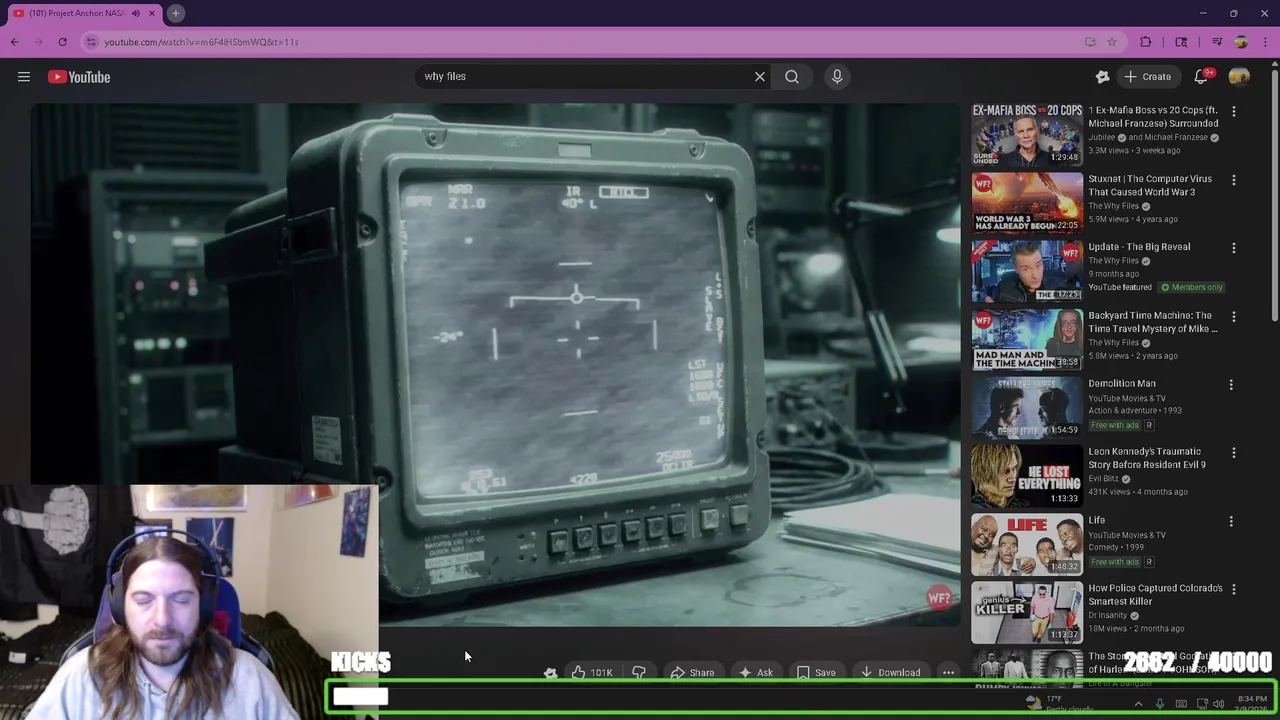Open the options menu for Ex-Mafia Boss video
Image resolution: width=1280 pixels, height=720 pixels.
(1233, 112)
